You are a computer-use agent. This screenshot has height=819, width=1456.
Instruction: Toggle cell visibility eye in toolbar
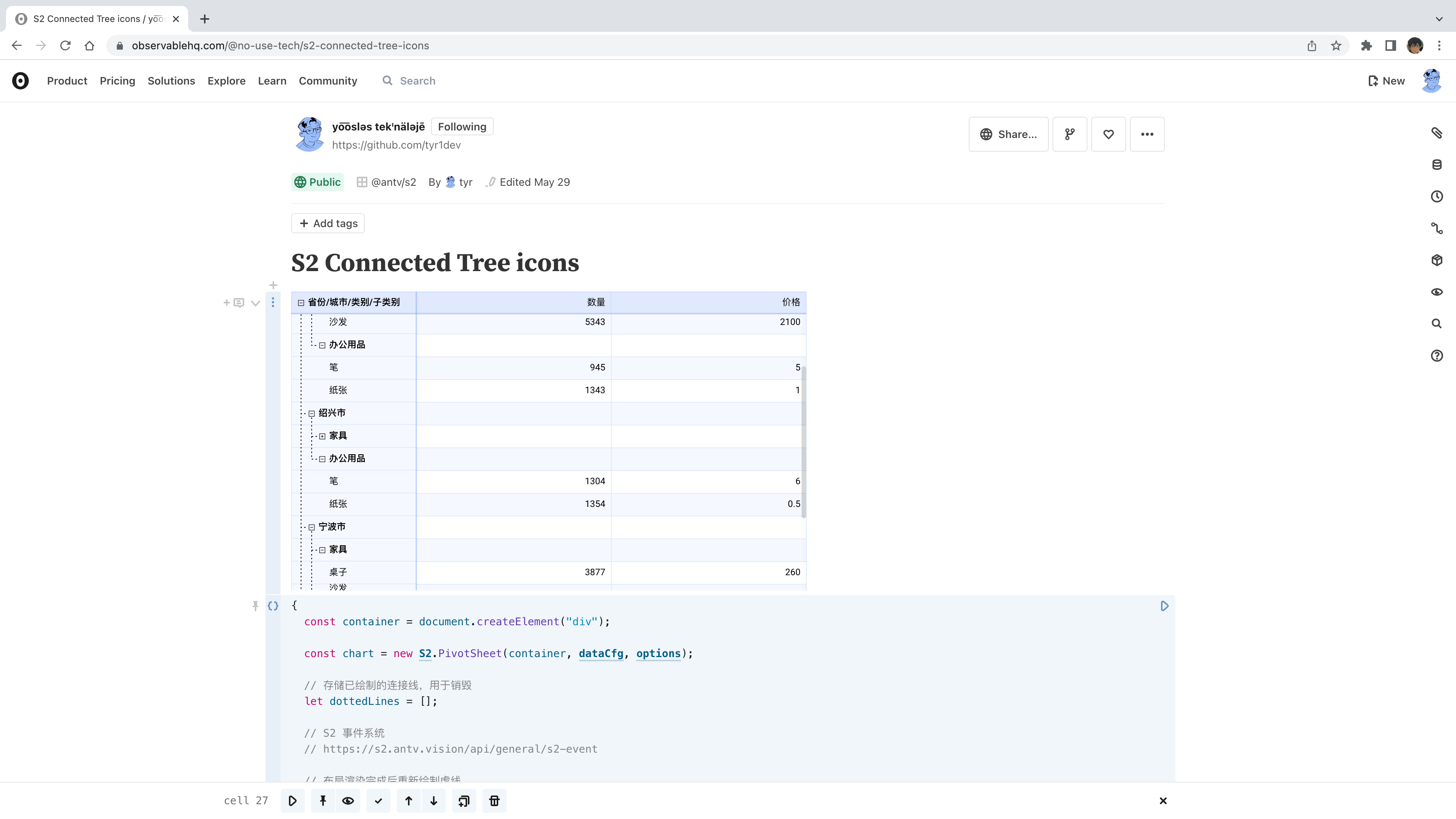[348, 800]
